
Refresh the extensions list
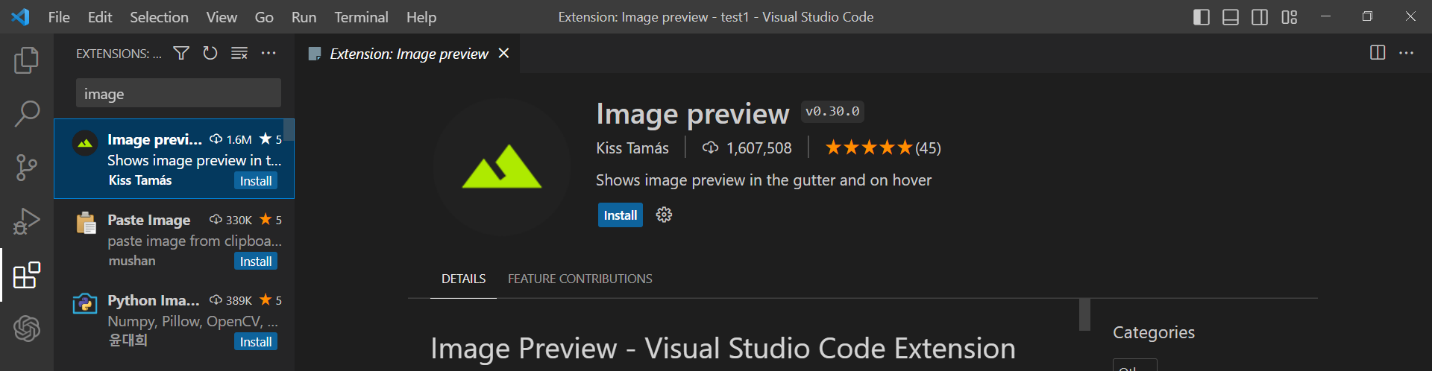click(210, 53)
